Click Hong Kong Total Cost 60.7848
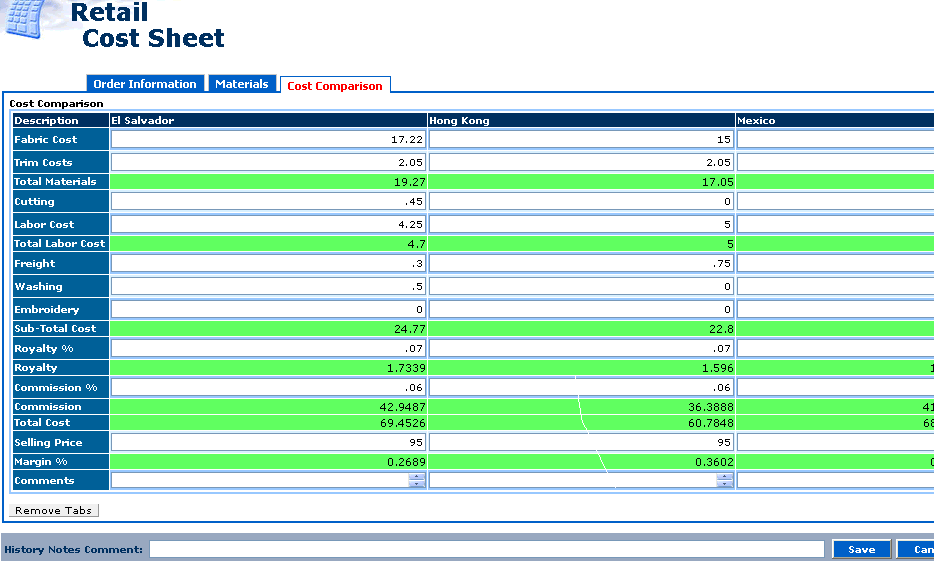 point(711,423)
